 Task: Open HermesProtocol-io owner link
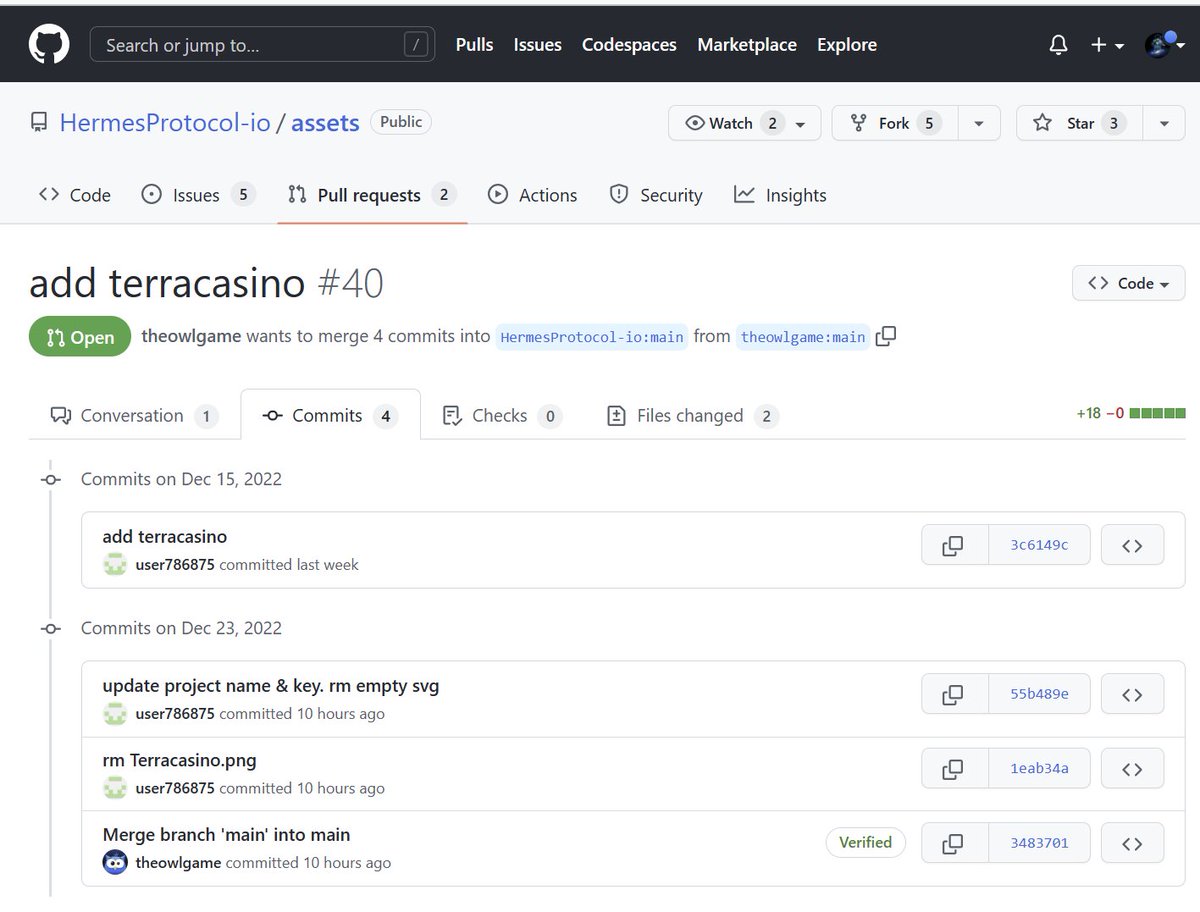click(x=165, y=122)
